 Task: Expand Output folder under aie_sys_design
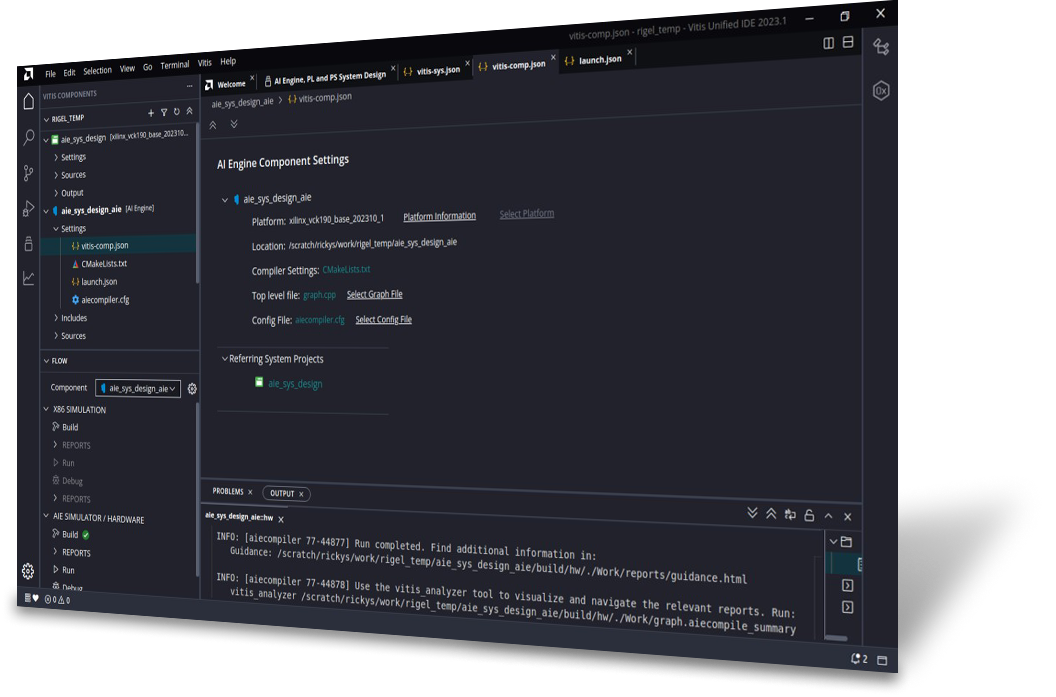tap(56, 193)
